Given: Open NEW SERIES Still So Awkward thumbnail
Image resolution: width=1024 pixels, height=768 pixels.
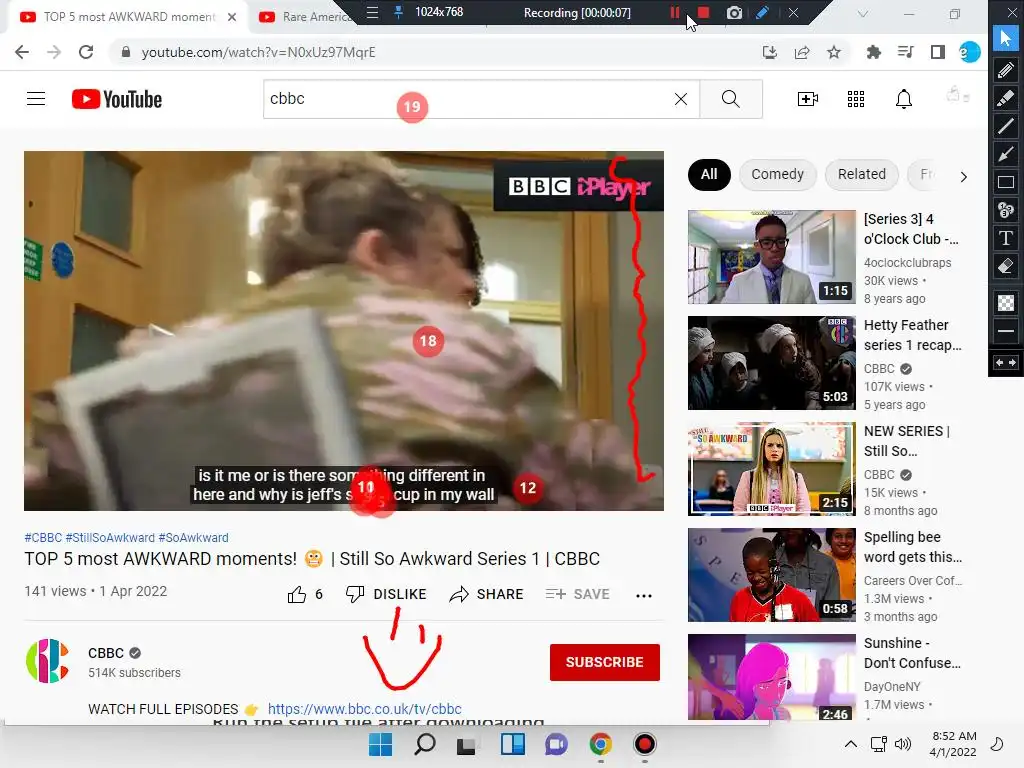Looking at the screenshot, I should 771,469.
